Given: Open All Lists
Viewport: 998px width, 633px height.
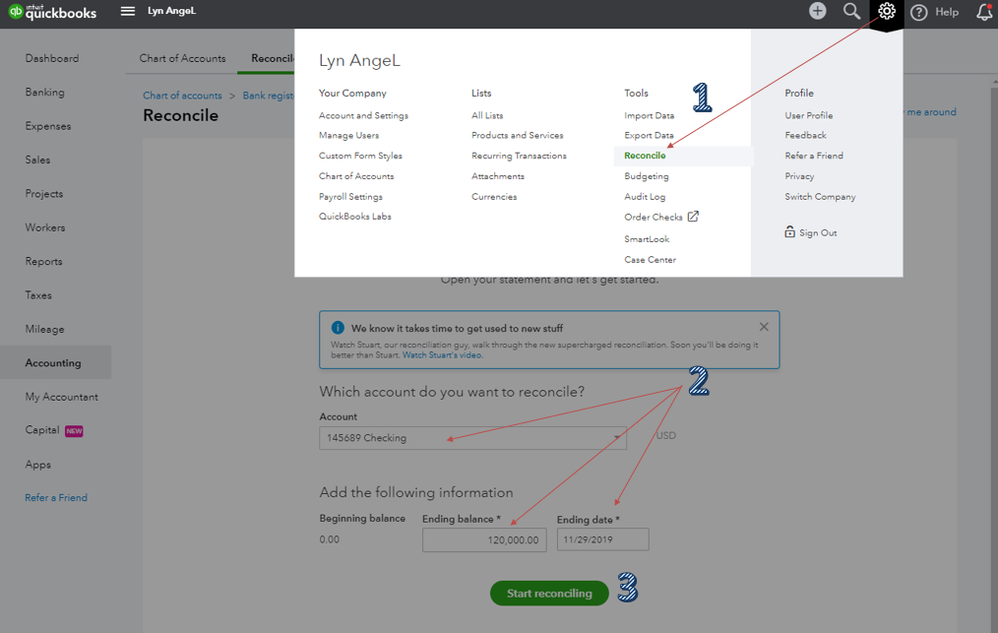Looking at the screenshot, I should click(487, 115).
